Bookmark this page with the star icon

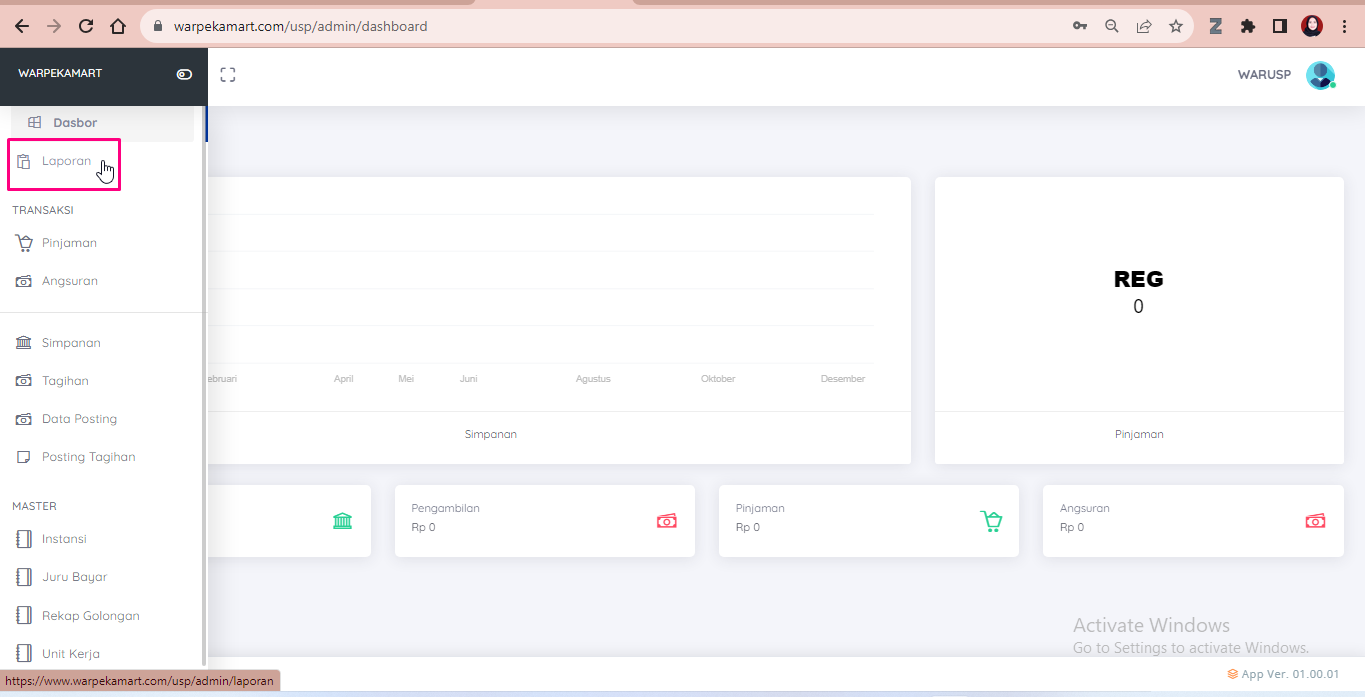(x=1176, y=26)
